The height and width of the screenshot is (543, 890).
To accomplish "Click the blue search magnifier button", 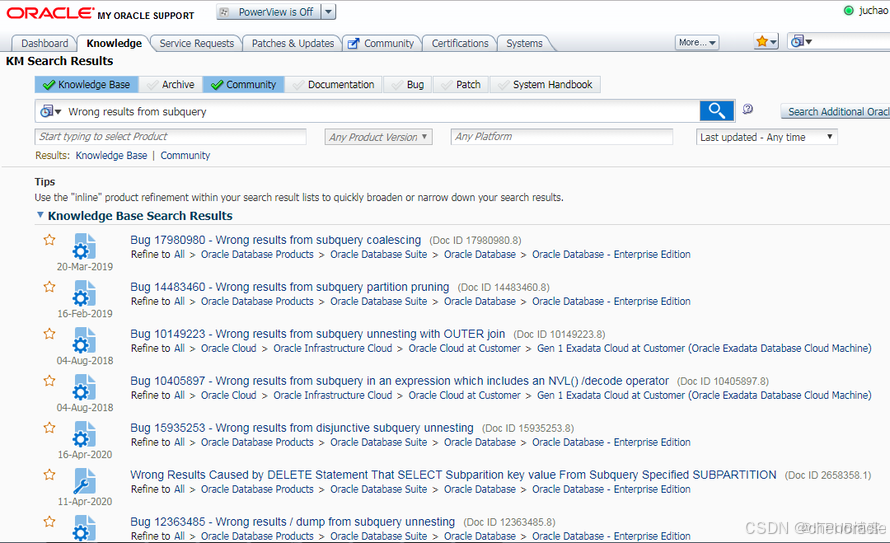I will point(717,111).
